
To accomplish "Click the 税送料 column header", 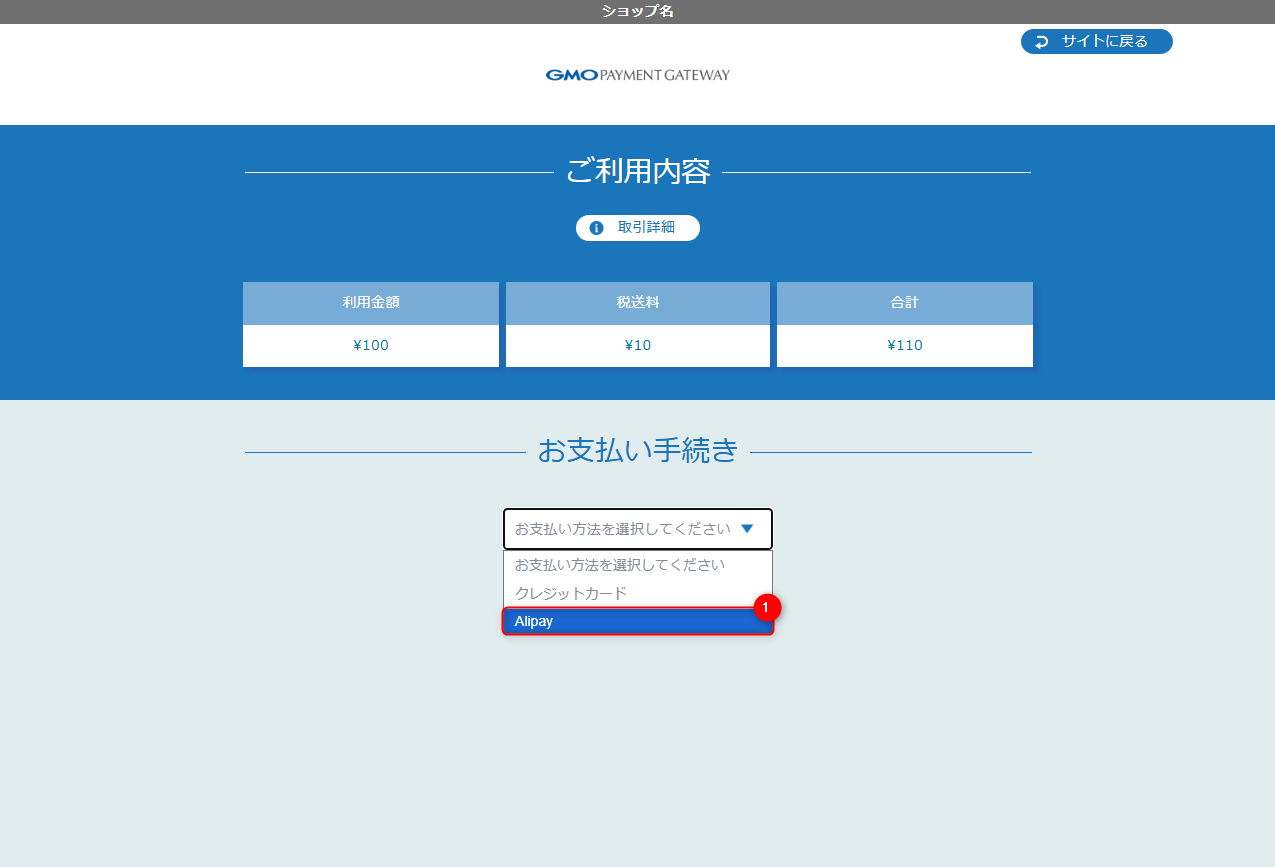I will click(637, 302).
